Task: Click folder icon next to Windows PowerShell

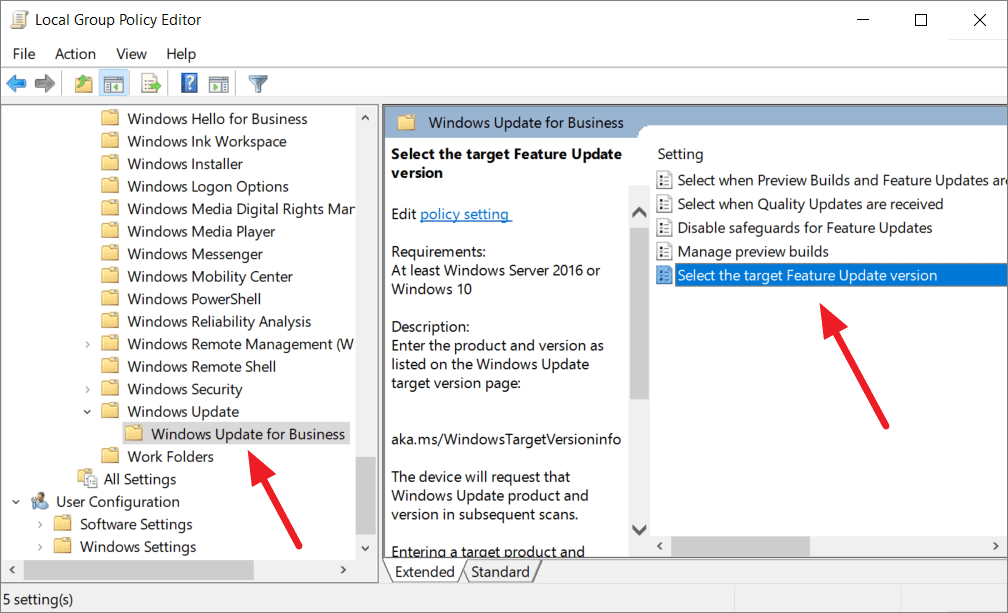Action: pos(111,298)
